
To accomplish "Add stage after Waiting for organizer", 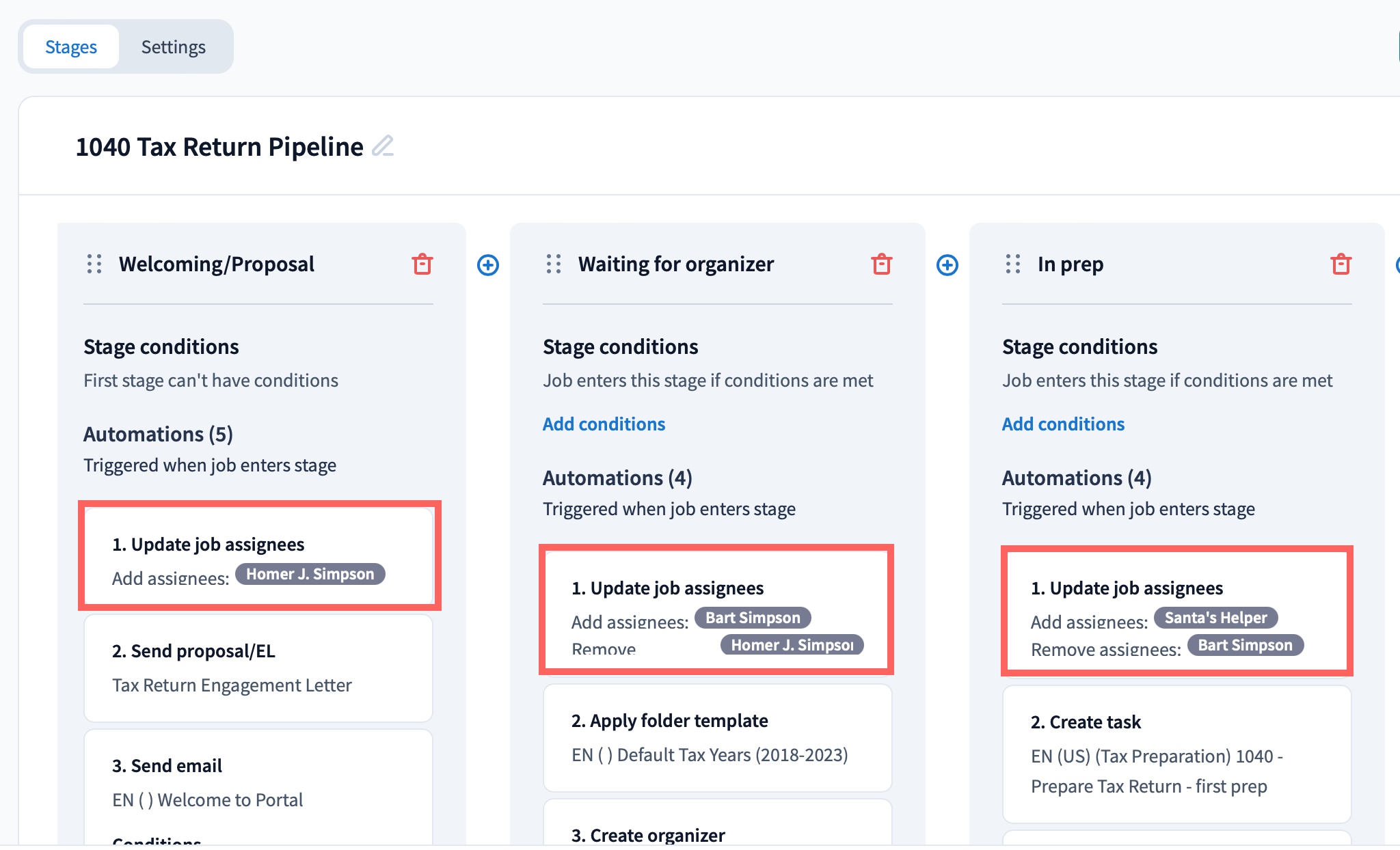I will coord(947,265).
